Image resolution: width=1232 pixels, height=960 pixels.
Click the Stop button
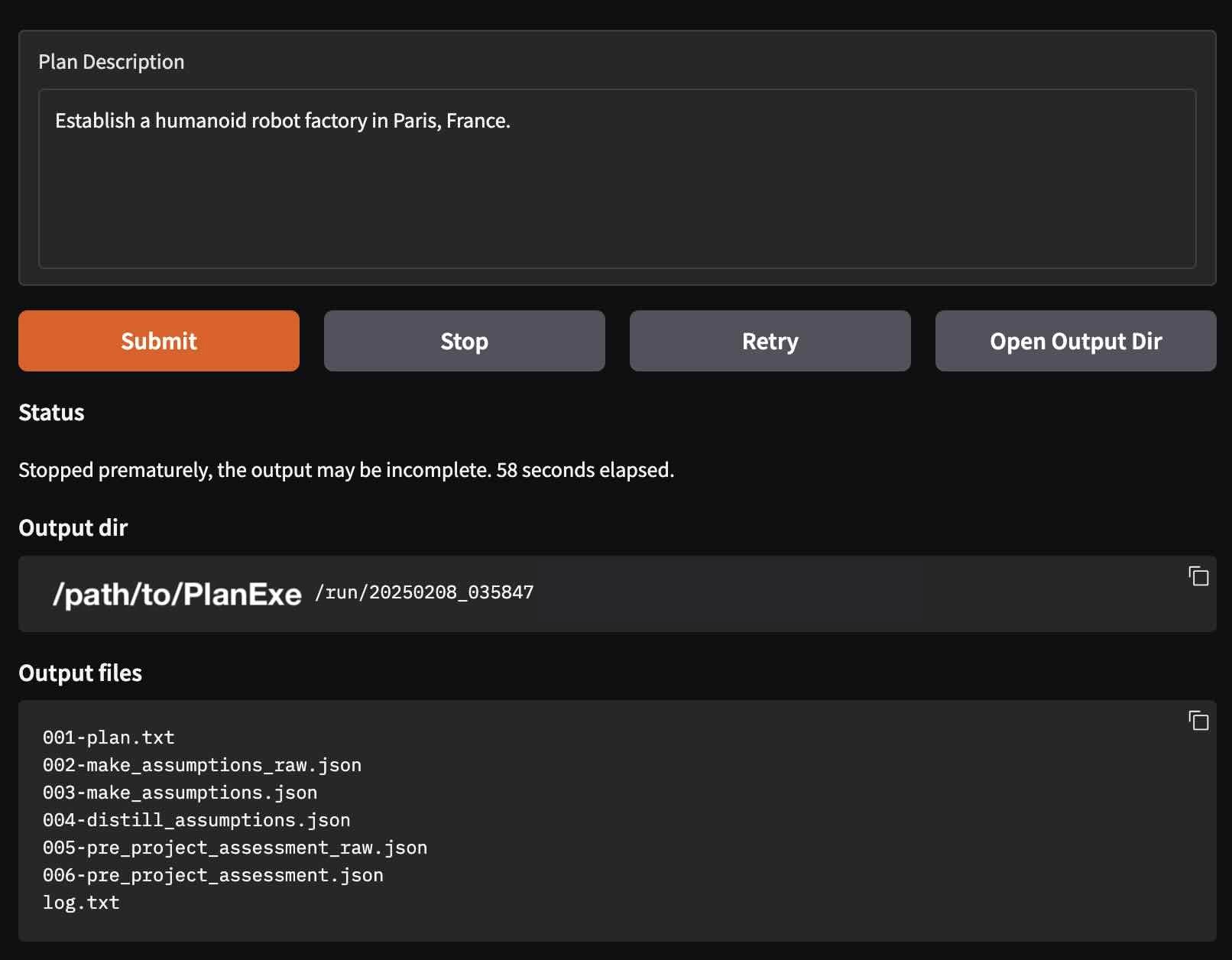[x=464, y=341]
